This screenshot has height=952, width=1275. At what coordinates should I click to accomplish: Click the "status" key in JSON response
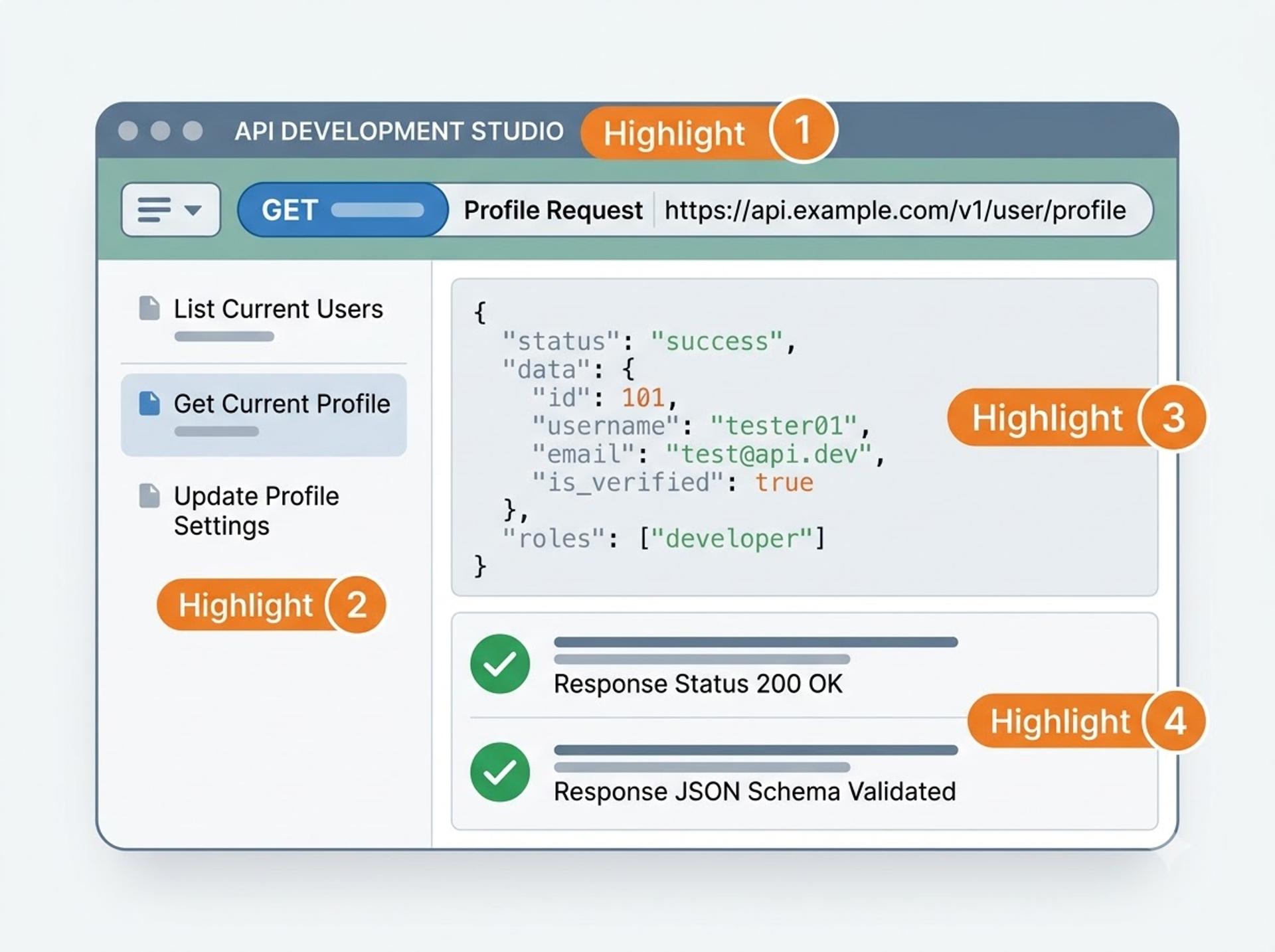pos(562,341)
